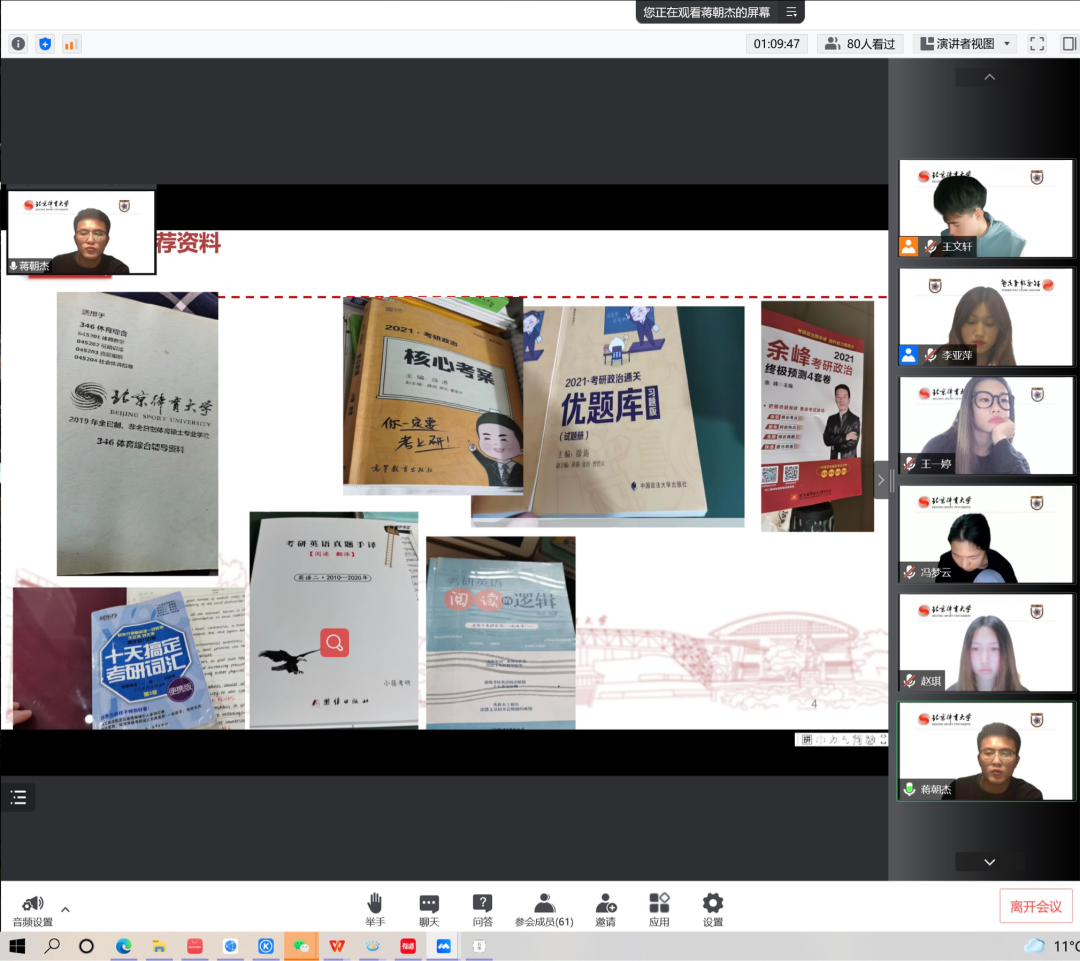Click 蒋朝杰's active green microphone icon
The width and height of the screenshot is (1080, 961).
(x=910, y=789)
